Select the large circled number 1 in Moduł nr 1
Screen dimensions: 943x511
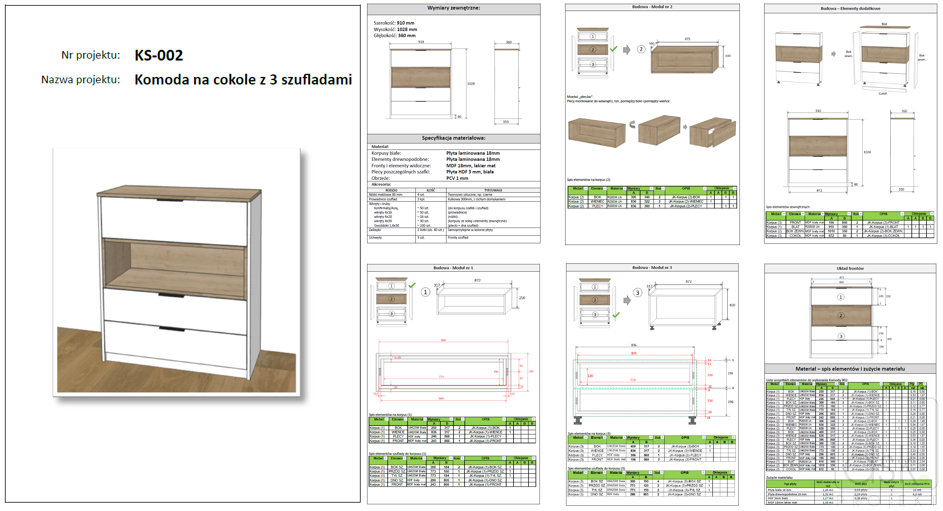(426, 293)
